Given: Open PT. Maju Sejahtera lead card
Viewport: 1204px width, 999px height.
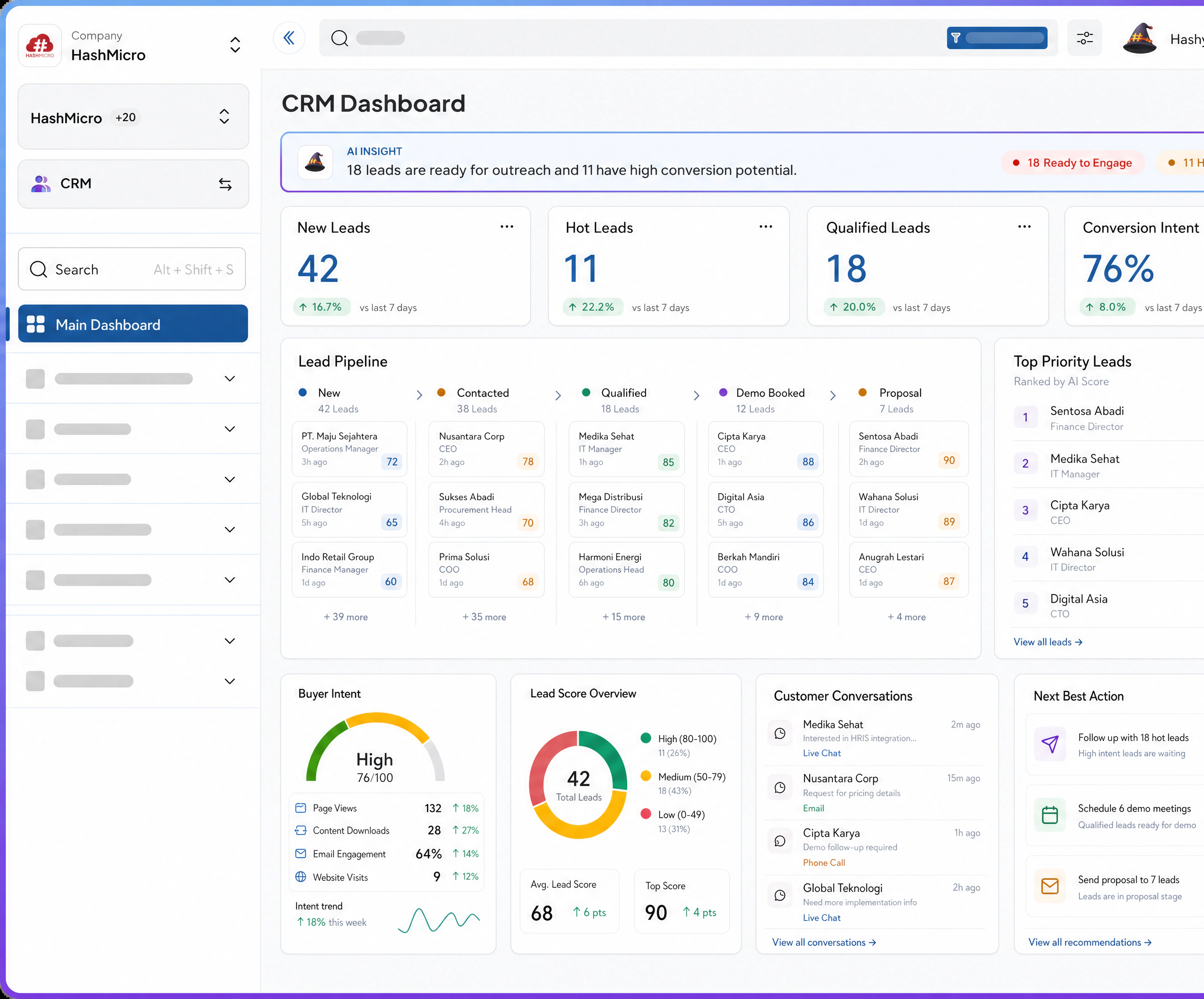Looking at the screenshot, I should [x=349, y=449].
